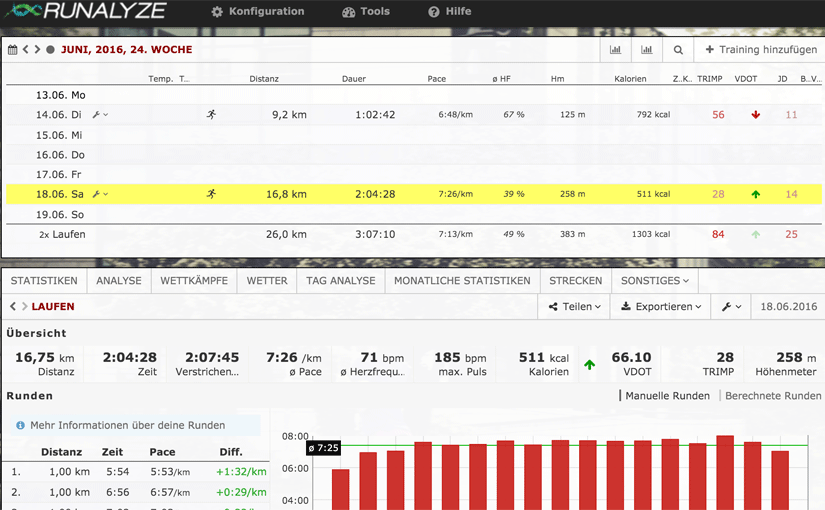
Task: Open the Tools menu
Action: 366,12
